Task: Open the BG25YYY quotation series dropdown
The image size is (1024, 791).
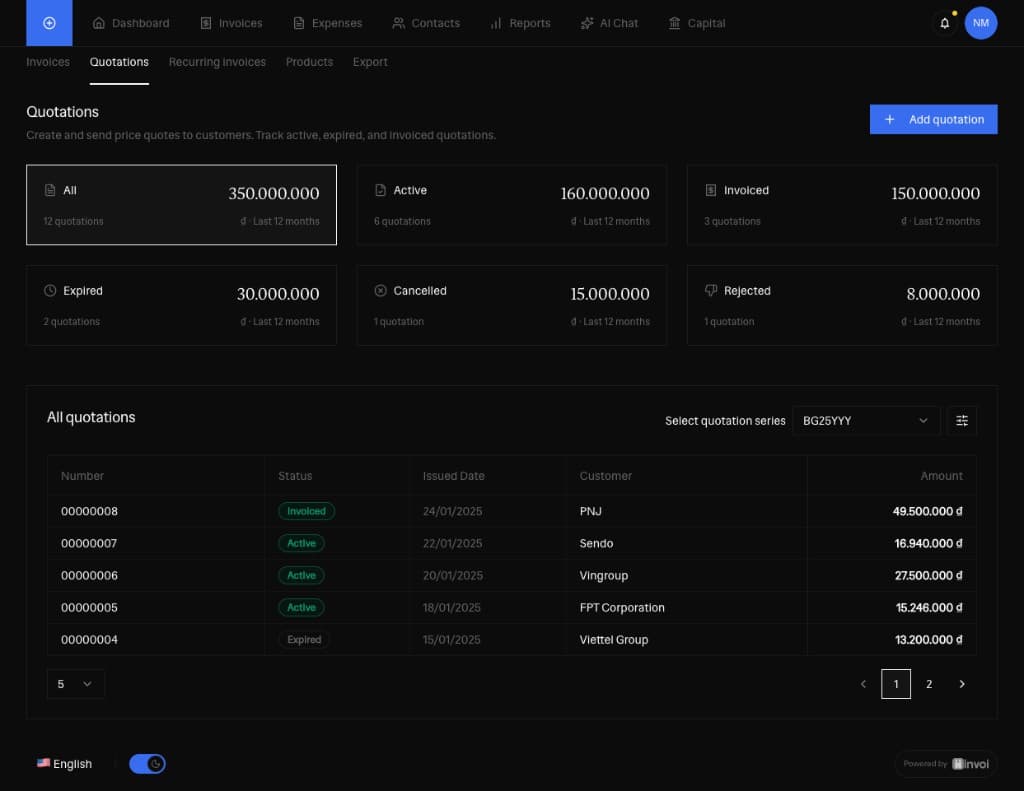Action: 865,421
